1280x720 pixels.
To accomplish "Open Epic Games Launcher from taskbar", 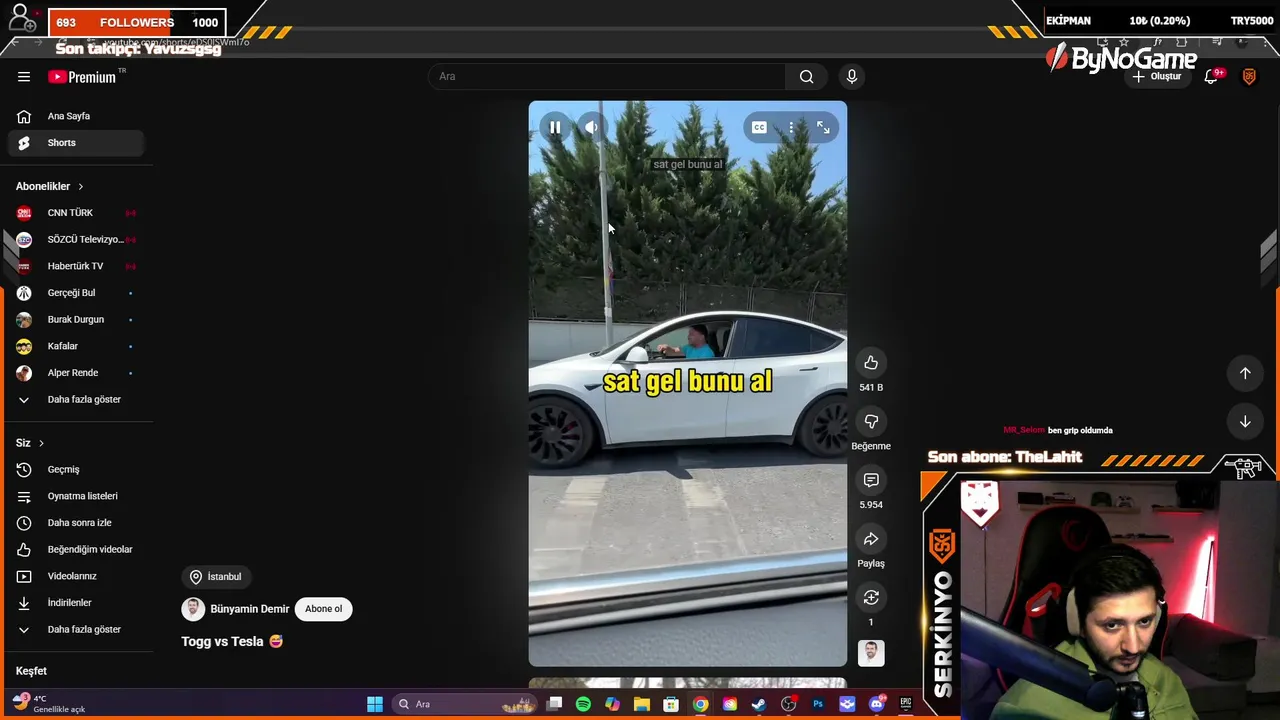I will click(906, 704).
